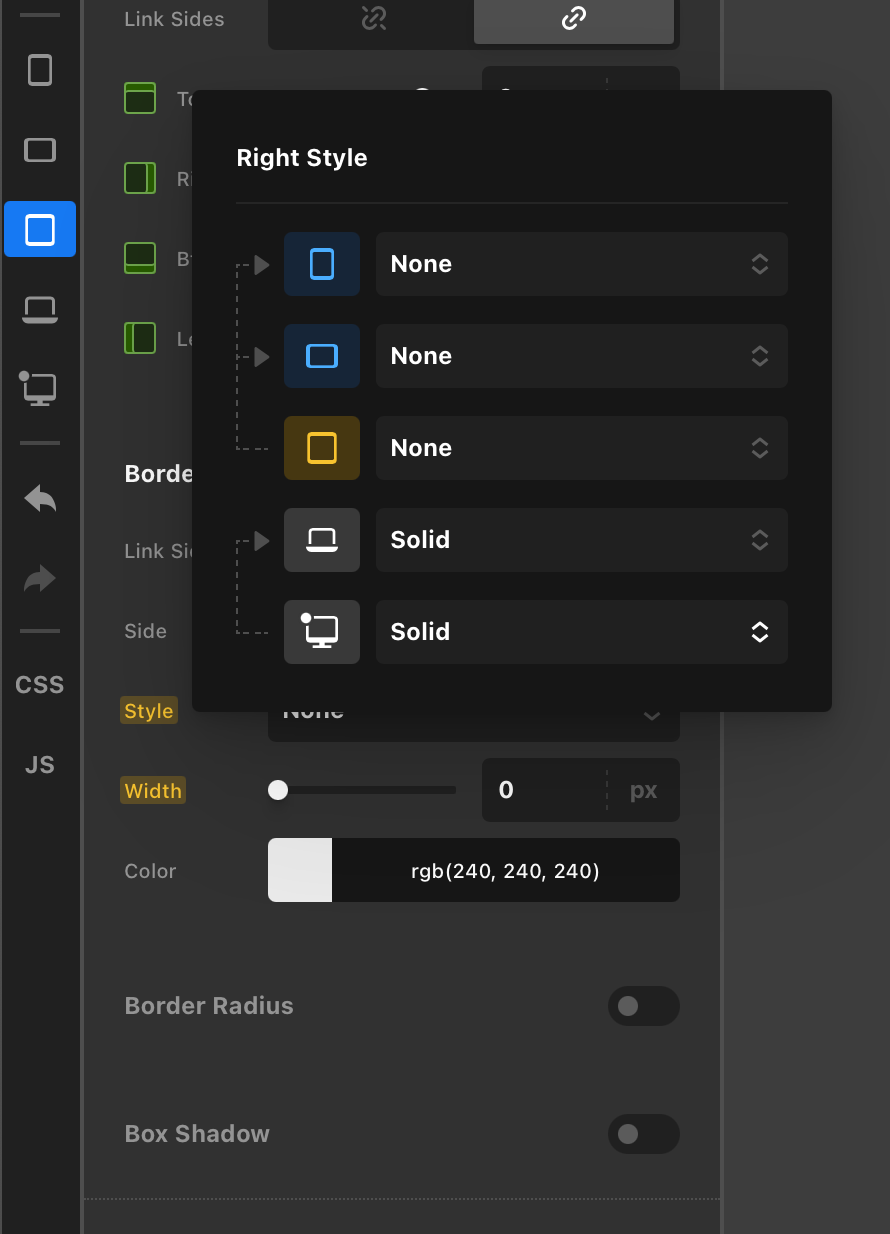
Task: Click the unlinked sides broken chain button
Action: coord(373,19)
